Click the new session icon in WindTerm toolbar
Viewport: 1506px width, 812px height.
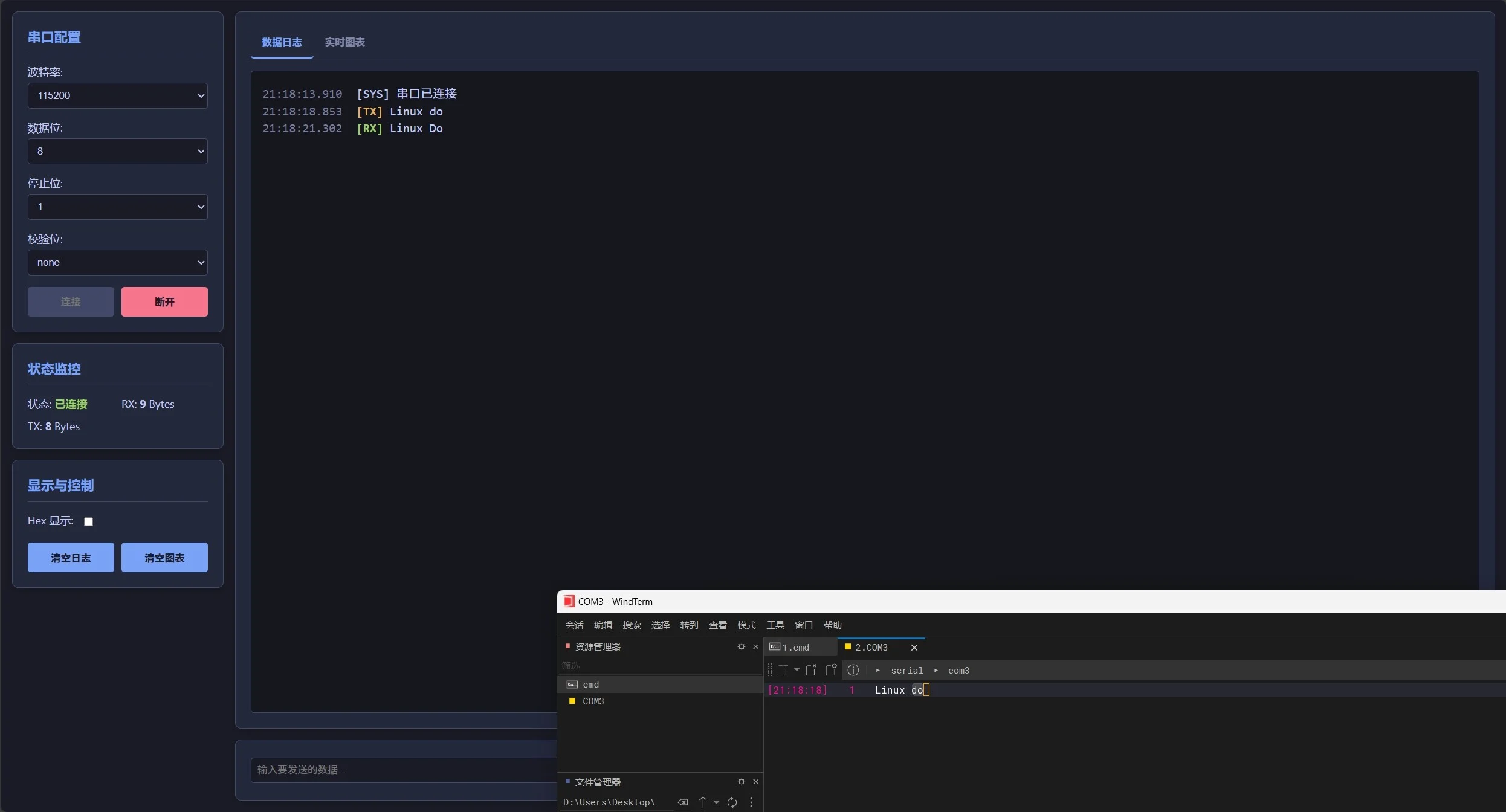(x=783, y=670)
